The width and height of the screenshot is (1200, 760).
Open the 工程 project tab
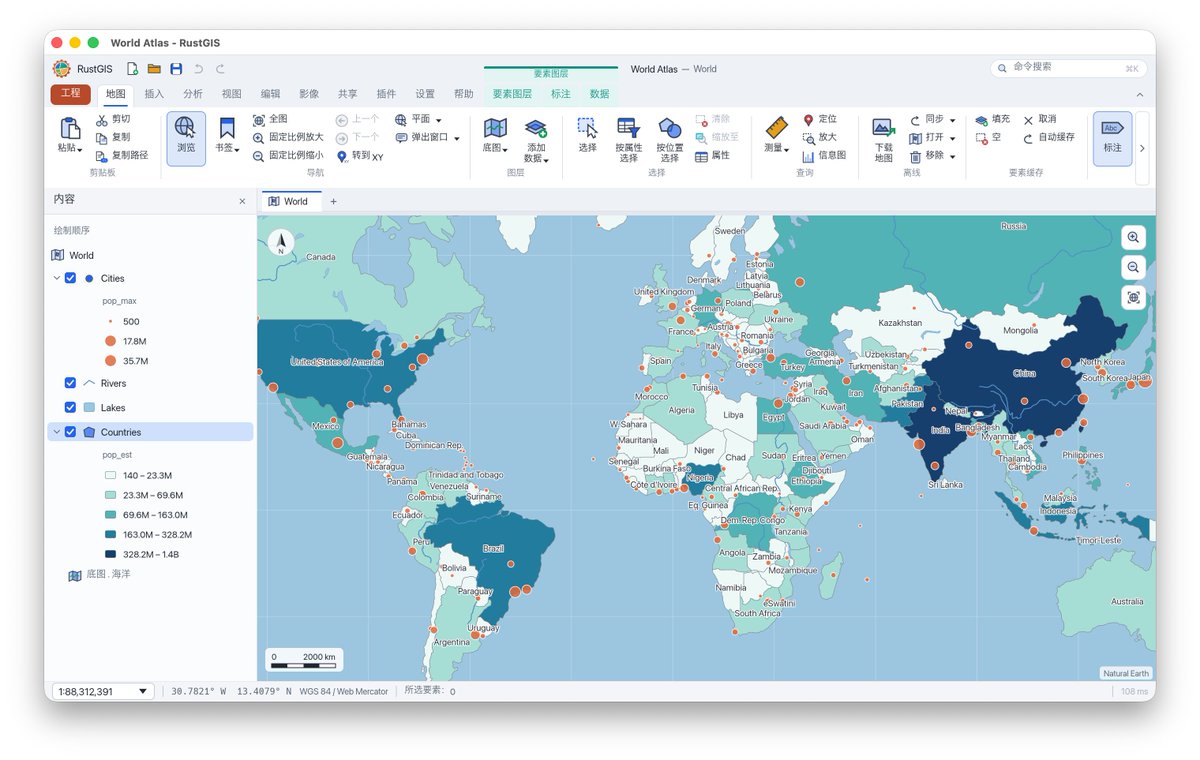pos(70,94)
